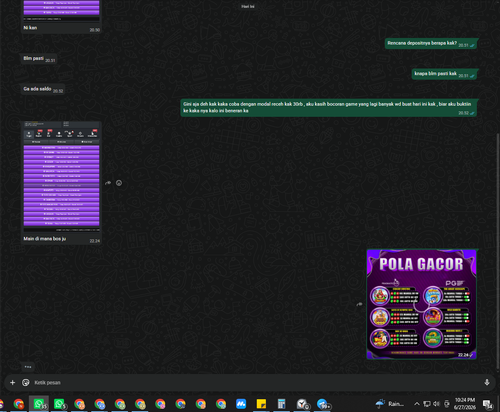Forward the sent POLA GACOR image
Viewport: 500px width, 412px height.
pos(359,304)
